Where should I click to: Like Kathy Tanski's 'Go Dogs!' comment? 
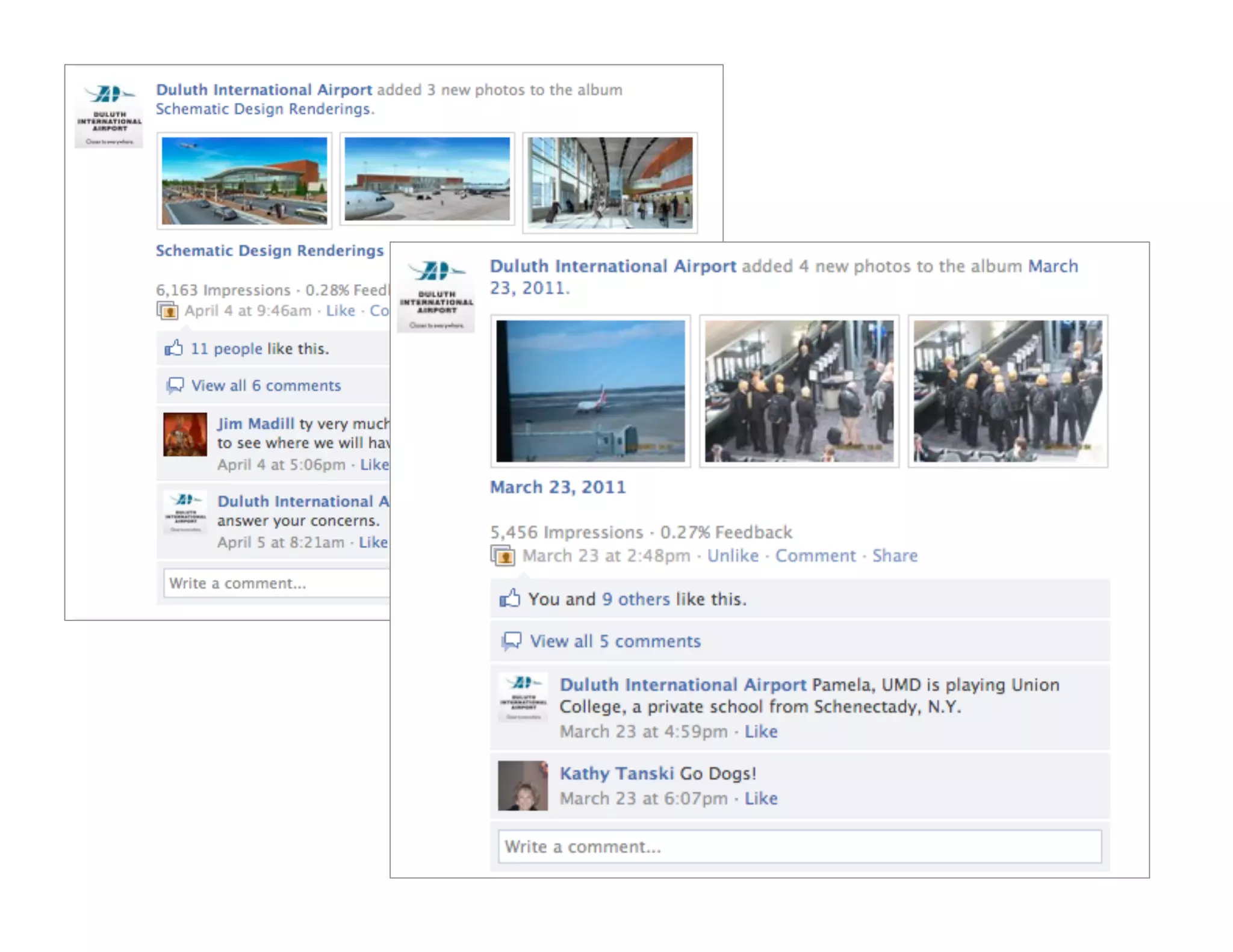click(761, 798)
